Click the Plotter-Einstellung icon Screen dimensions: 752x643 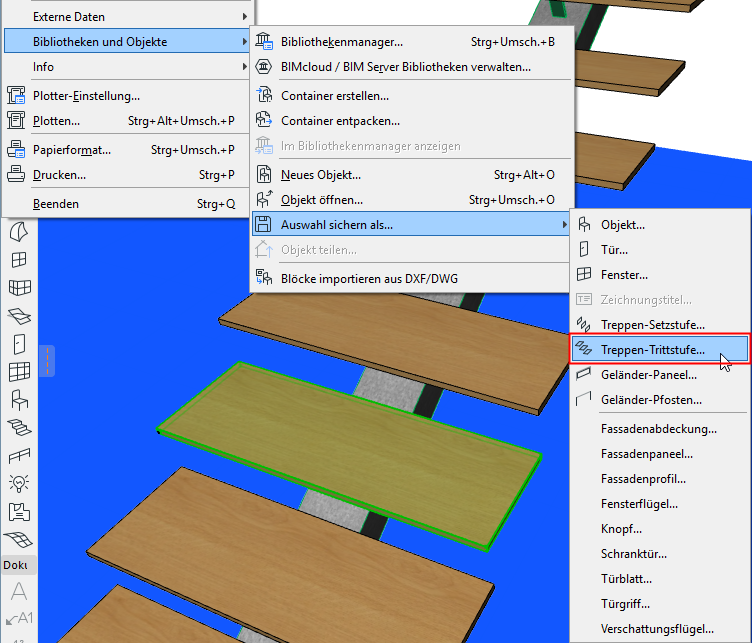coord(16,95)
